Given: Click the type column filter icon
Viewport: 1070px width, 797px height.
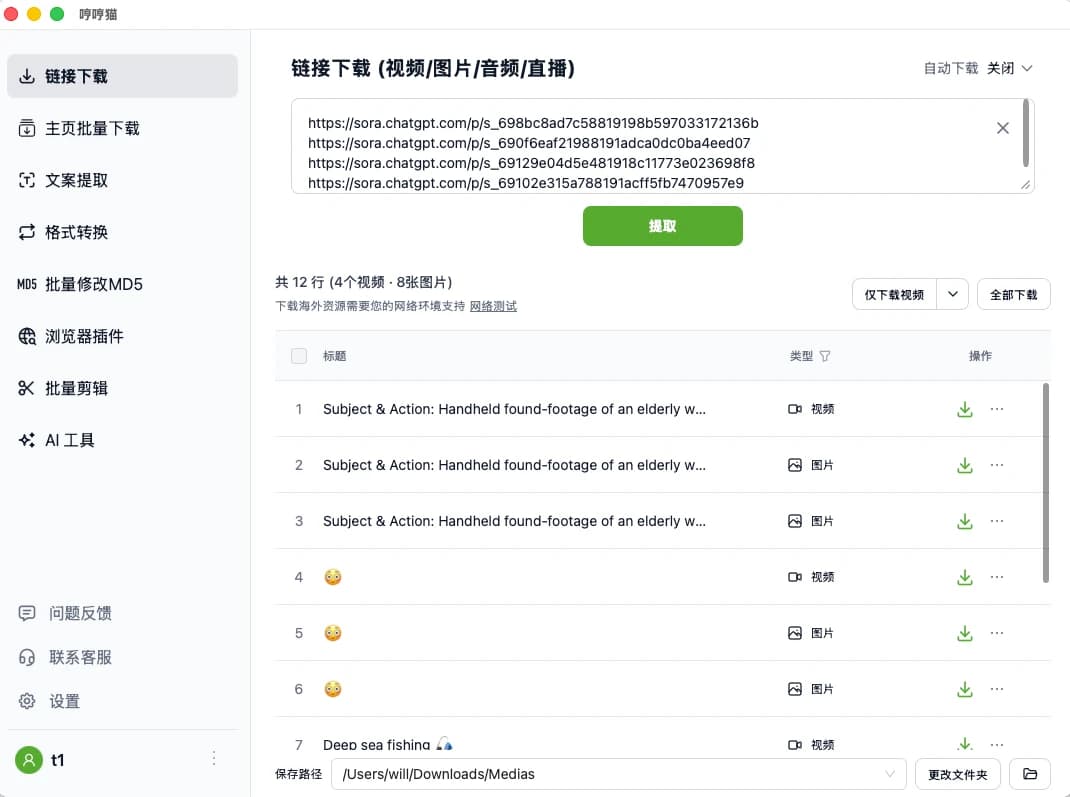Looking at the screenshot, I should [x=825, y=356].
